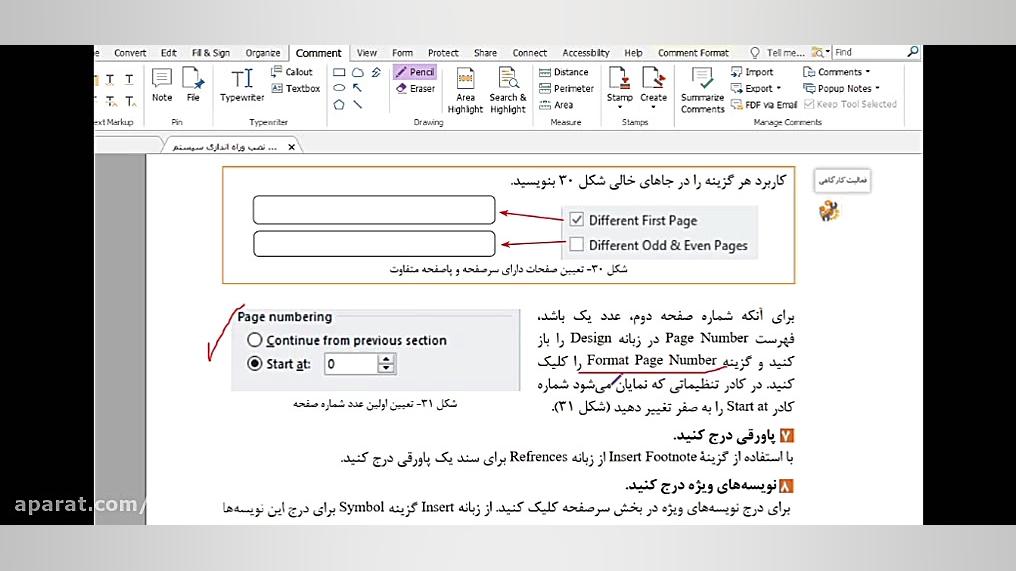1016x571 pixels.
Task: Click into the Find text field
Action: [x=870, y=52]
